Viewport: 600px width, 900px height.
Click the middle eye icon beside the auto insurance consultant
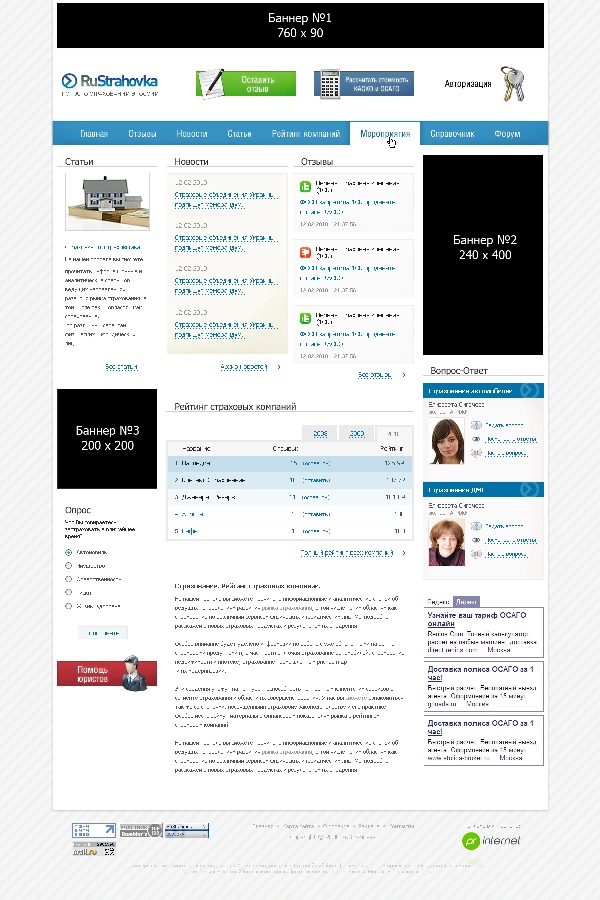[x=476, y=439]
